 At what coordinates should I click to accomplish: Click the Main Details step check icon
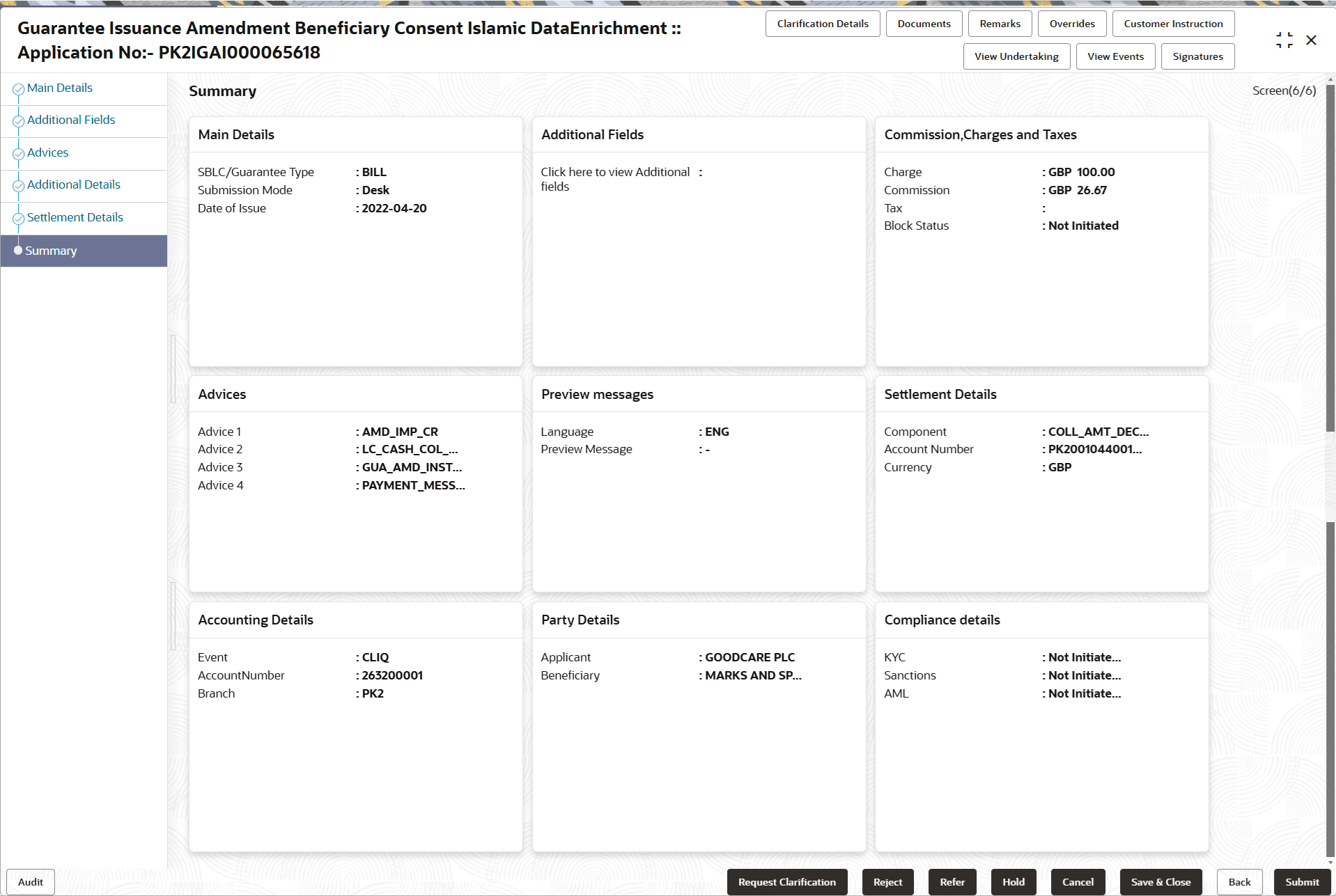click(18, 89)
